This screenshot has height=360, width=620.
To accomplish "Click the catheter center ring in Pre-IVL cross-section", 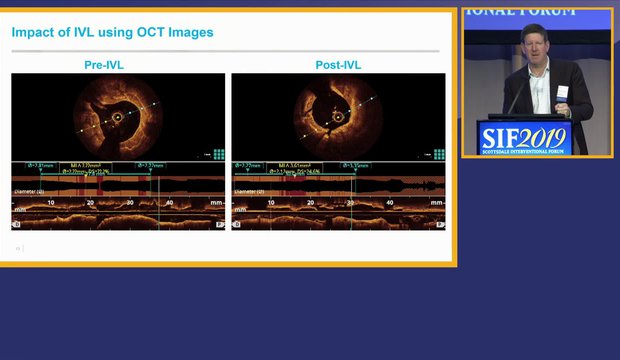I will pos(118,117).
